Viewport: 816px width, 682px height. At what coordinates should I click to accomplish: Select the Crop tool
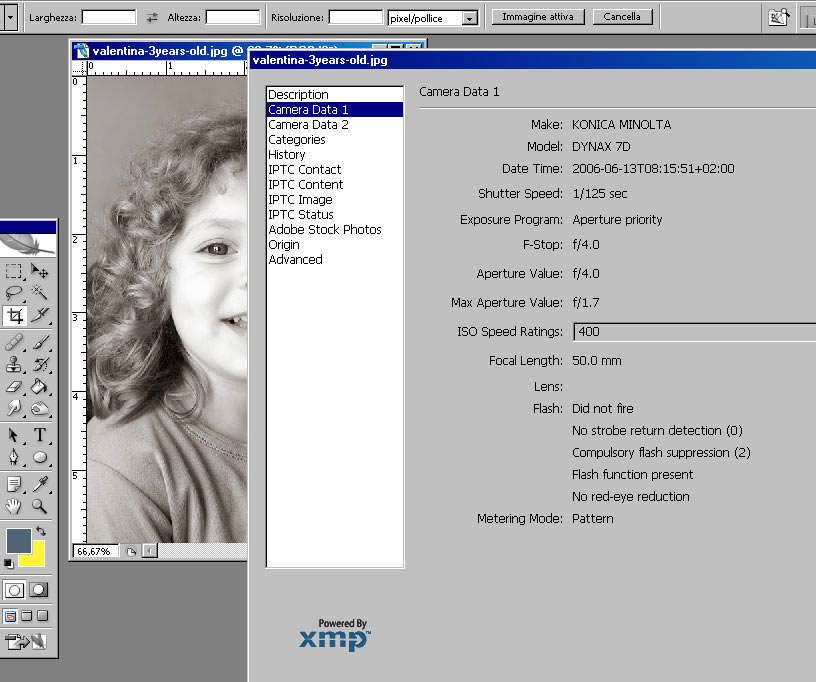(15, 316)
